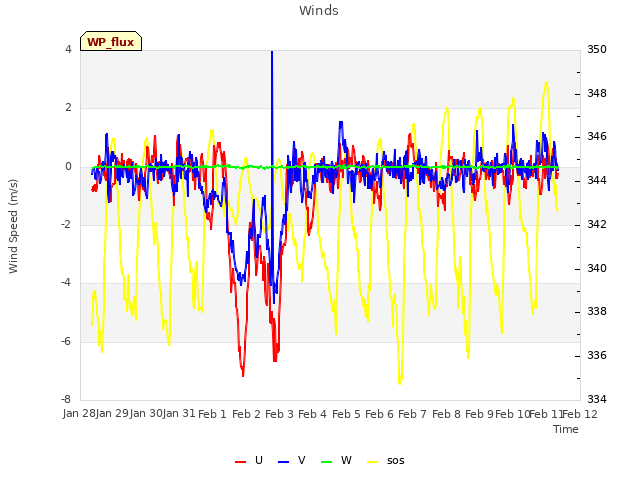The image size is (640, 480).
Task: Click the yellow sos legend swatch
Action: pos(372,462)
